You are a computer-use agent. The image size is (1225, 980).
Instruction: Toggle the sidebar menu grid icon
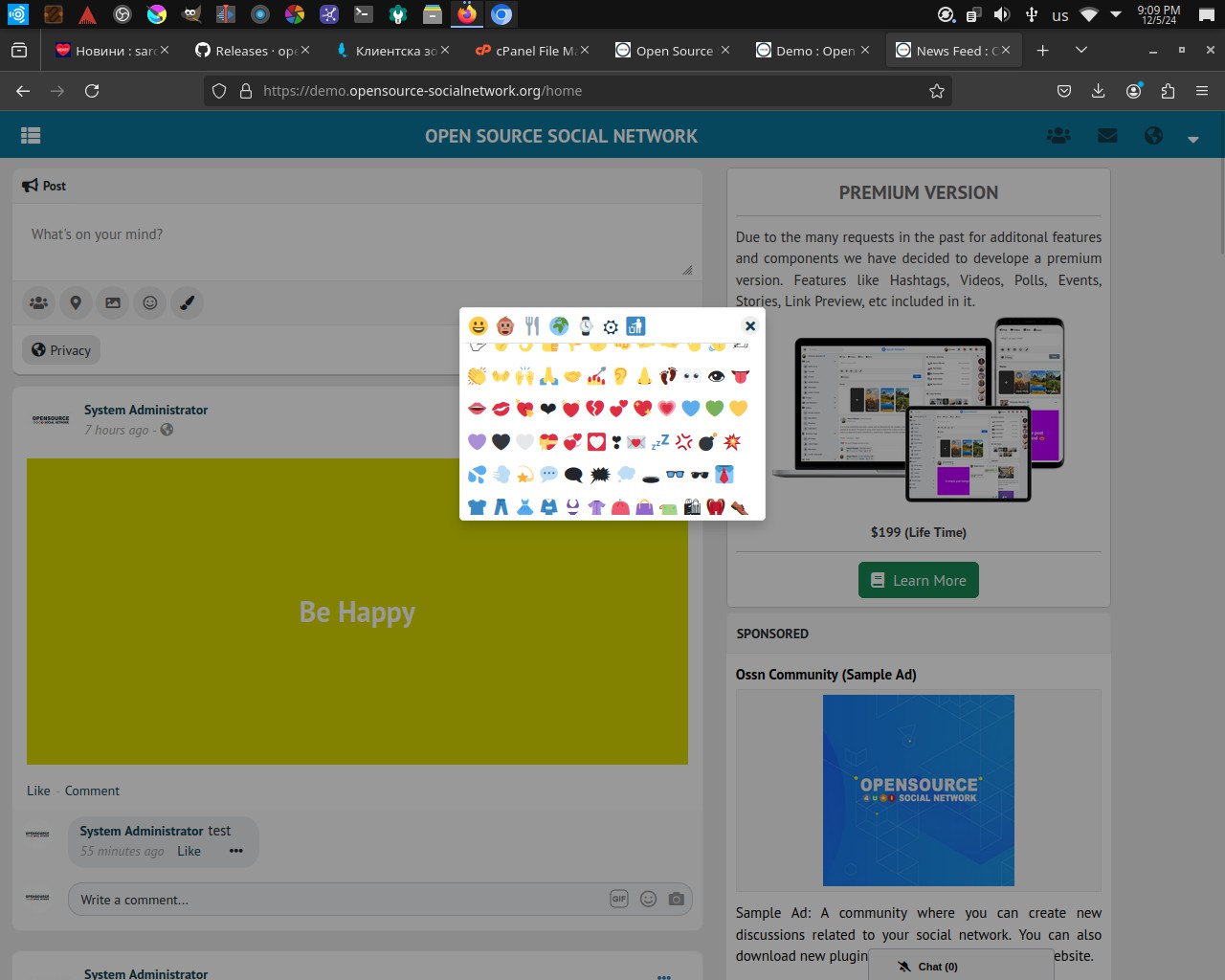point(31,136)
